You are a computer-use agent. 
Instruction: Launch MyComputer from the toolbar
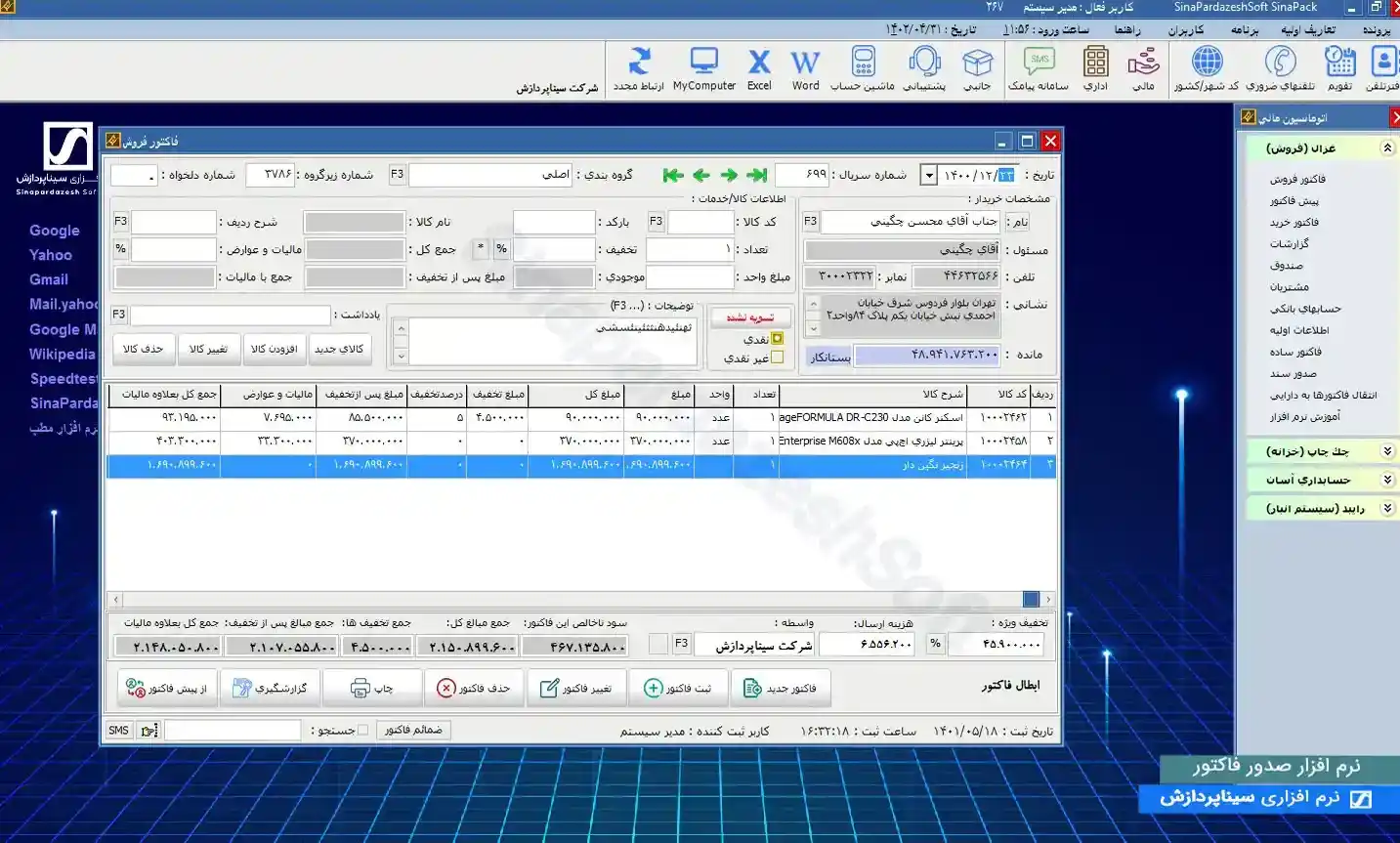tap(703, 69)
